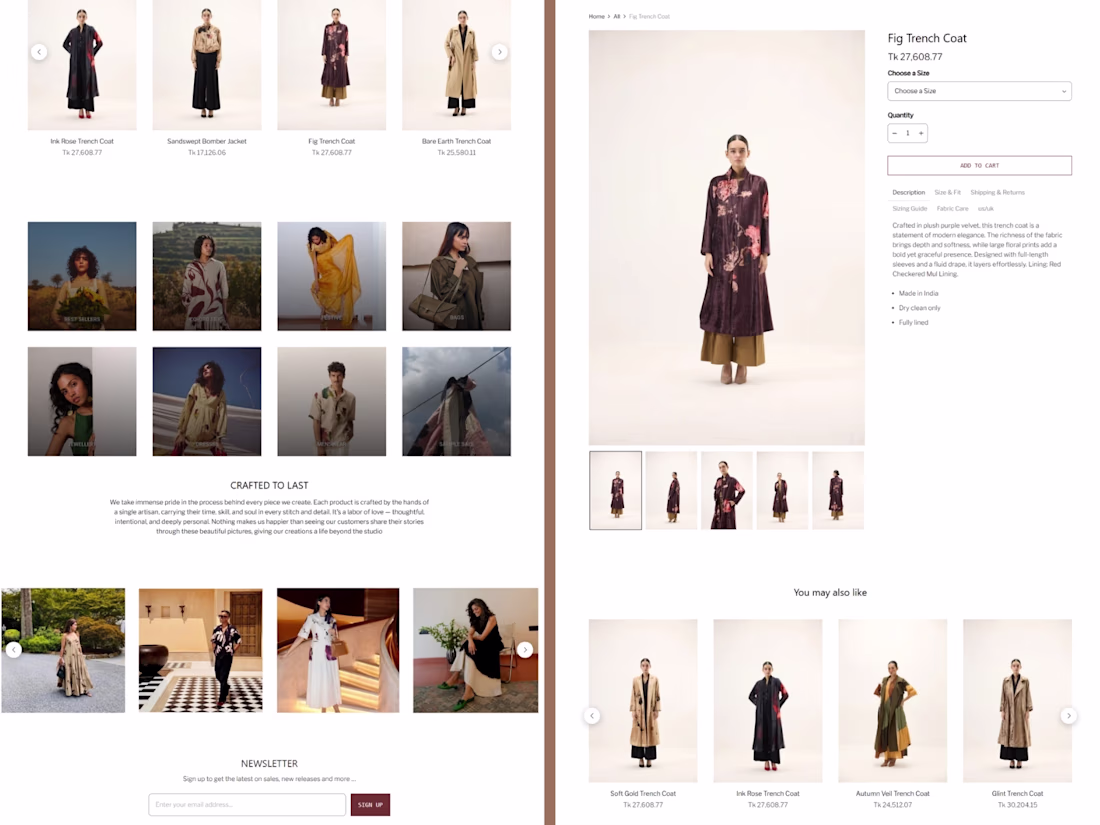Click the newsletter Sign Up button
This screenshot has width=1100, height=825.
click(370, 805)
